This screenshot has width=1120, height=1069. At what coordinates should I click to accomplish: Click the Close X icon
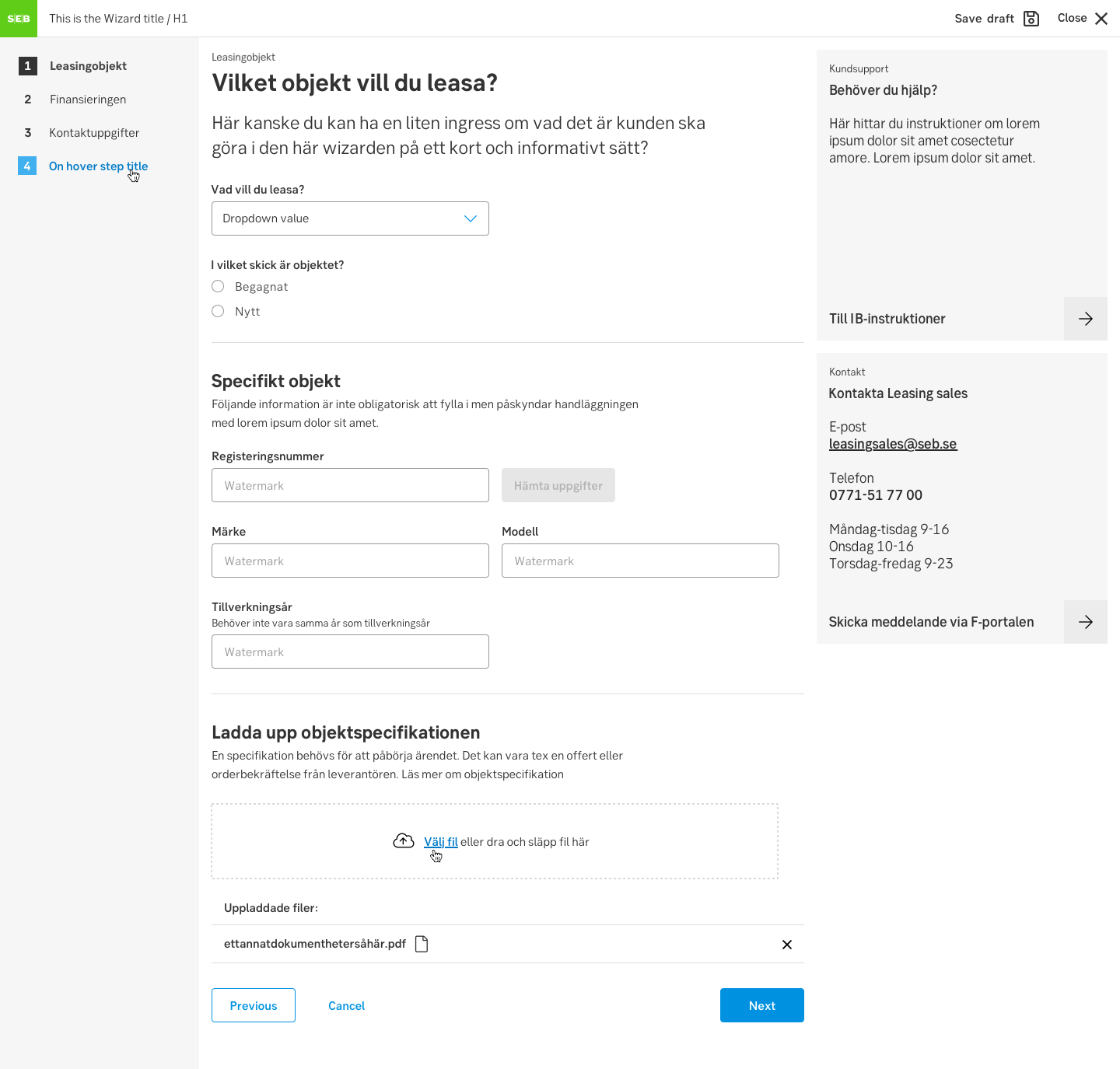coord(1101,19)
